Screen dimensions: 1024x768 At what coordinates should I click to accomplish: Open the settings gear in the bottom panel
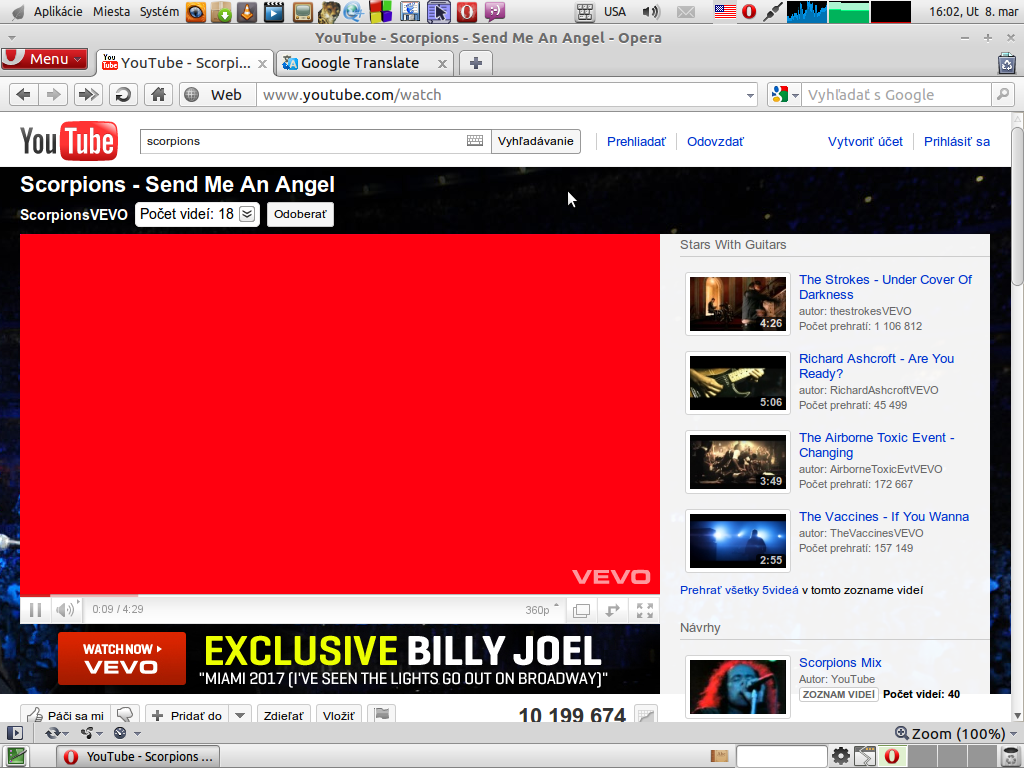840,756
